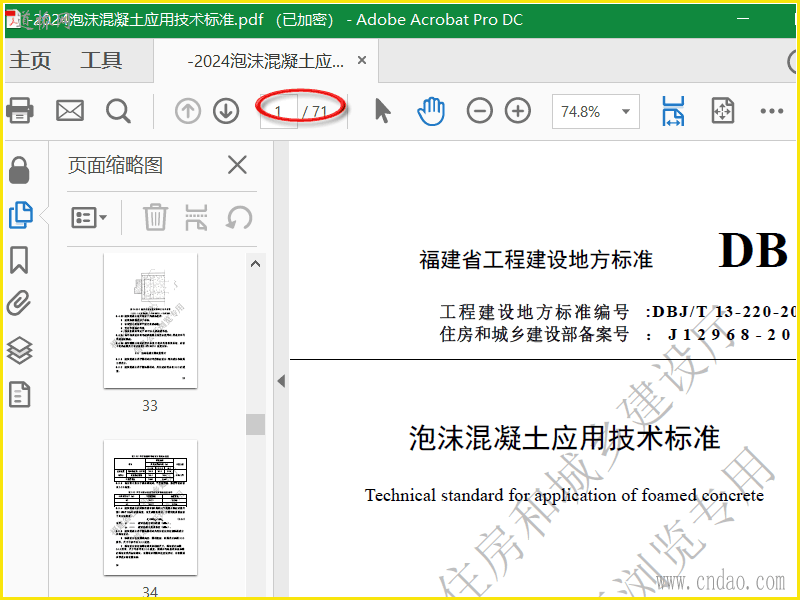Screen dimensions: 800x600
Task: Click the thumbnail label 33
Action: [x=150, y=406]
